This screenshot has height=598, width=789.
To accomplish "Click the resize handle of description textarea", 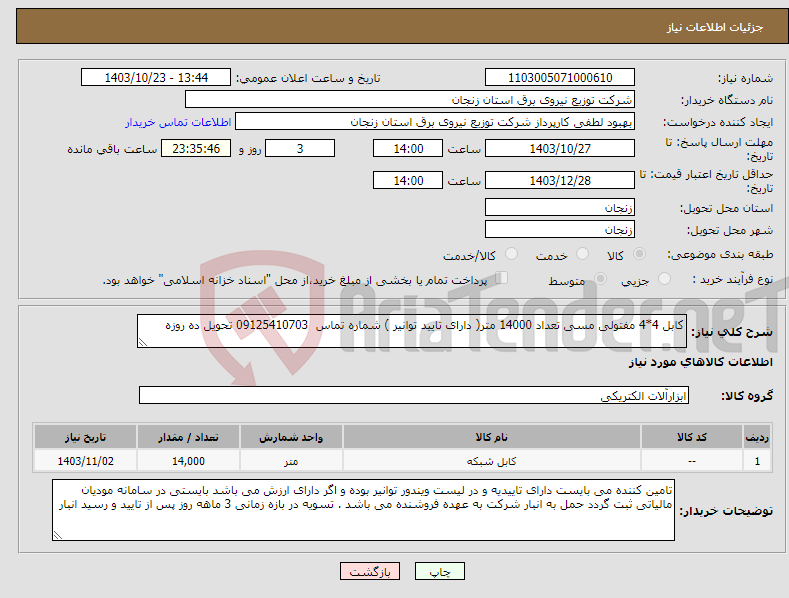I will pyautogui.click(x=143, y=342).
